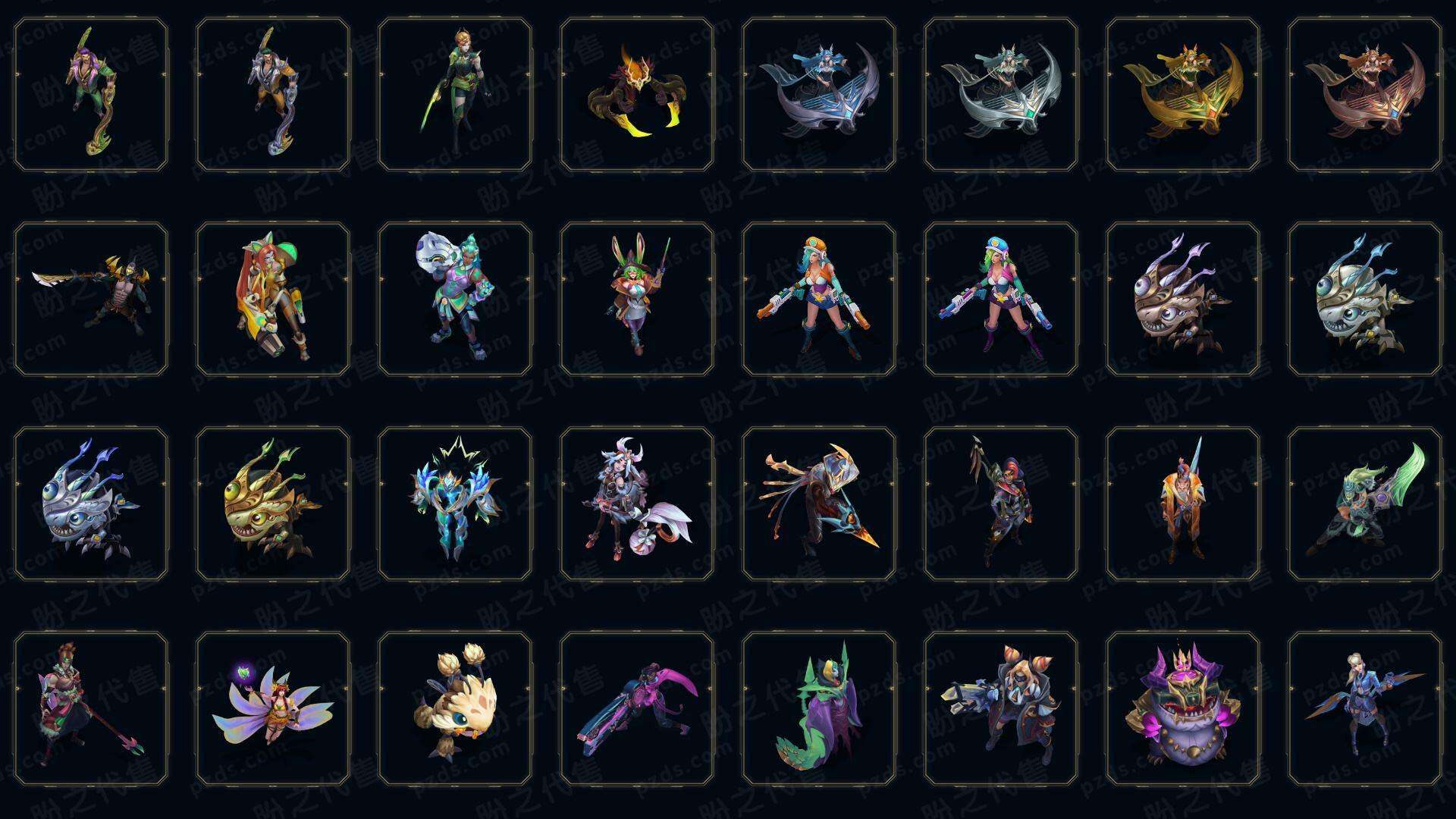Choose the silver boat rider skin
Viewport: 1456px width, 819px height.
1001,95
